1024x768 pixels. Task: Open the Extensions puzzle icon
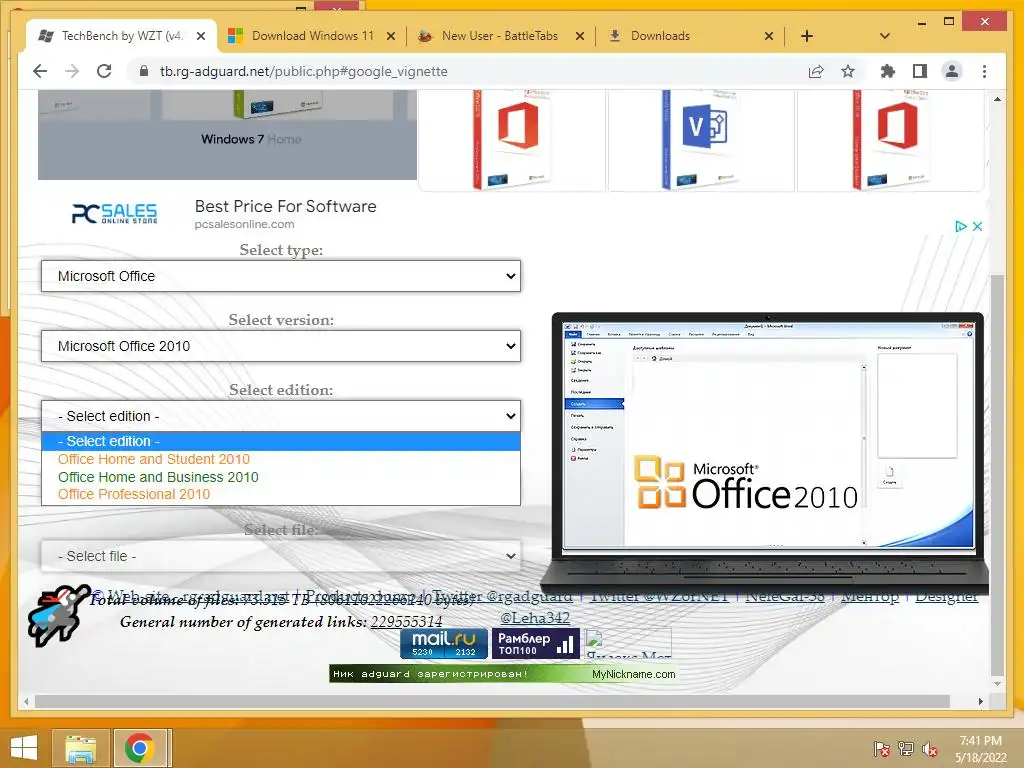[x=888, y=71]
